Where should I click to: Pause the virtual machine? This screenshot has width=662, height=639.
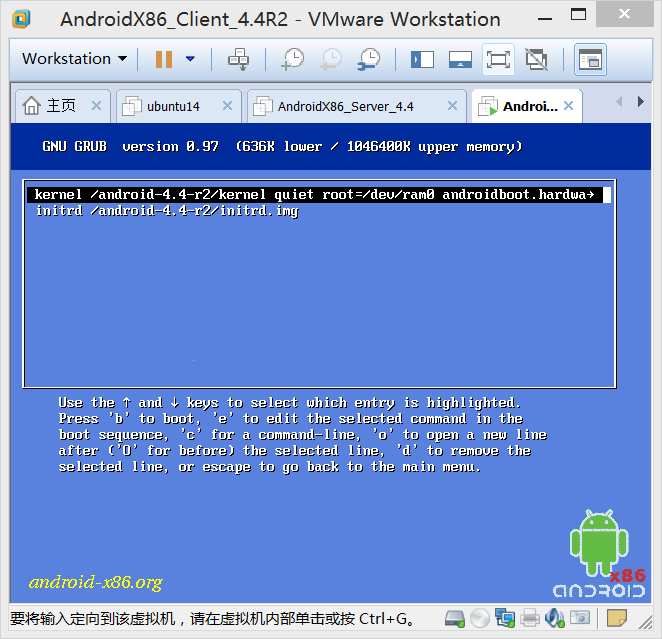(164, 59)
